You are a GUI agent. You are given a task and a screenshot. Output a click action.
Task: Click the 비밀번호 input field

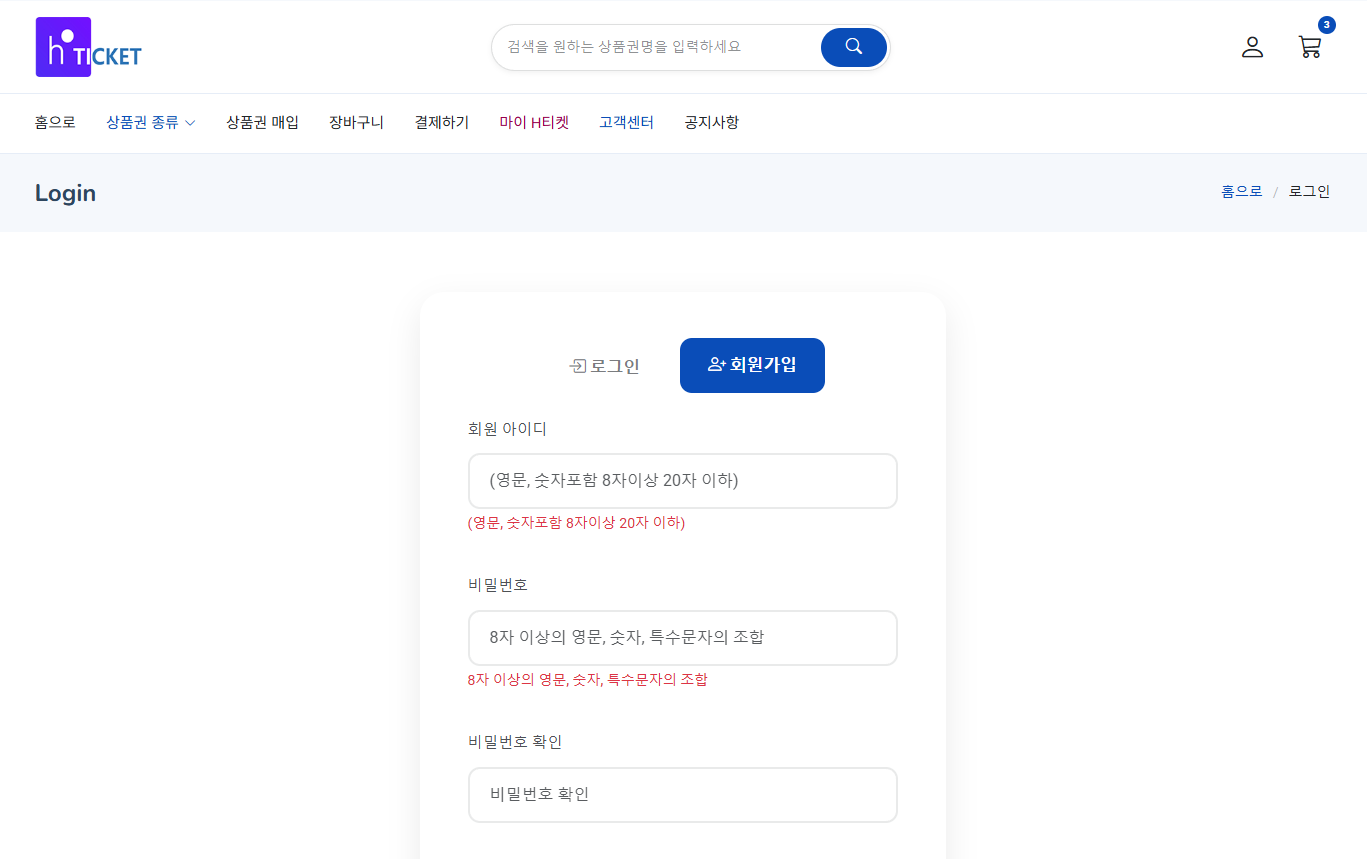coord(683,638)
